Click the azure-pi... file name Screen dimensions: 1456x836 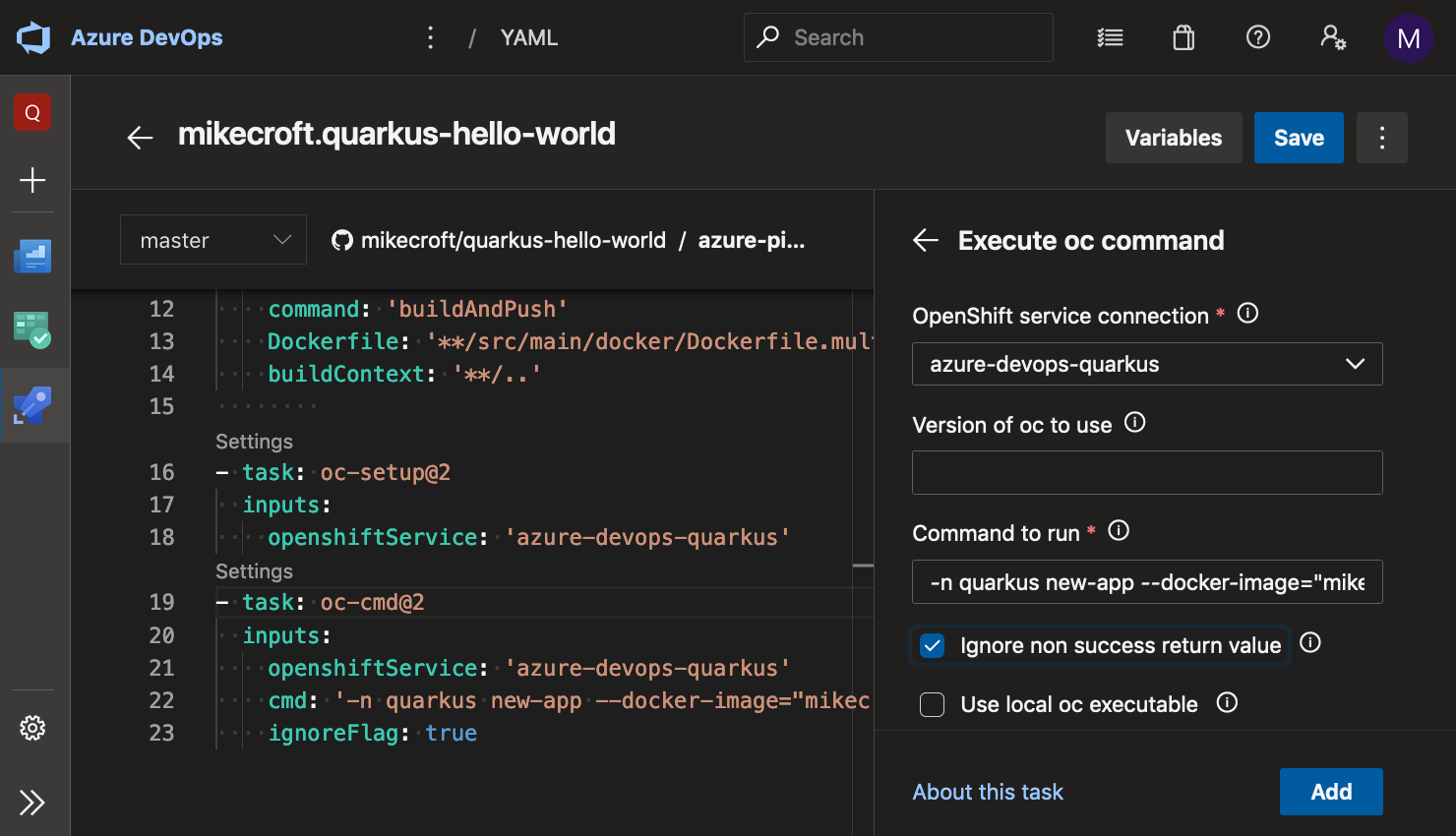pos(752,240)
